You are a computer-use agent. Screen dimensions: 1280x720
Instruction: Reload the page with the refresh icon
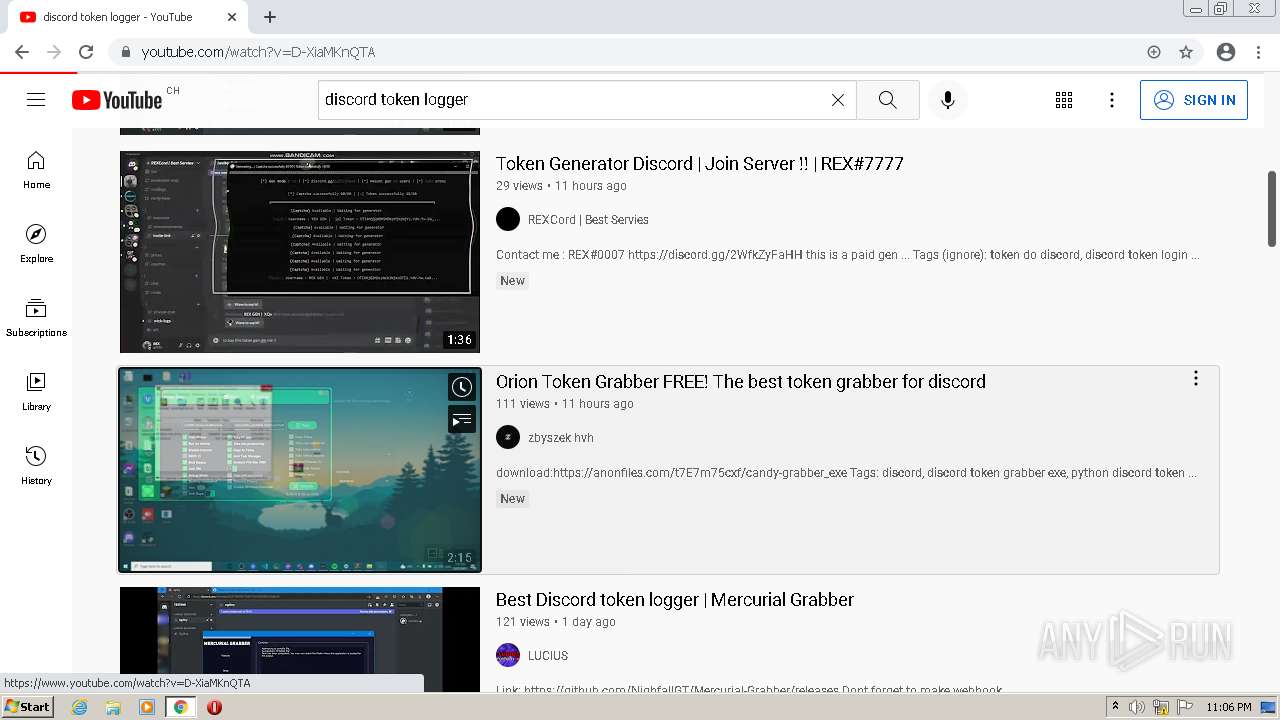coord(86,52)
